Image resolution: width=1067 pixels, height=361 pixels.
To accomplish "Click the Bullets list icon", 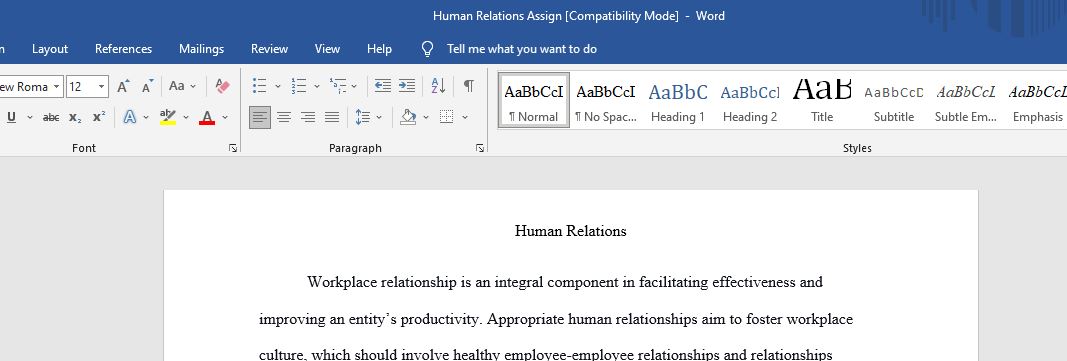I will click(259, 86).
